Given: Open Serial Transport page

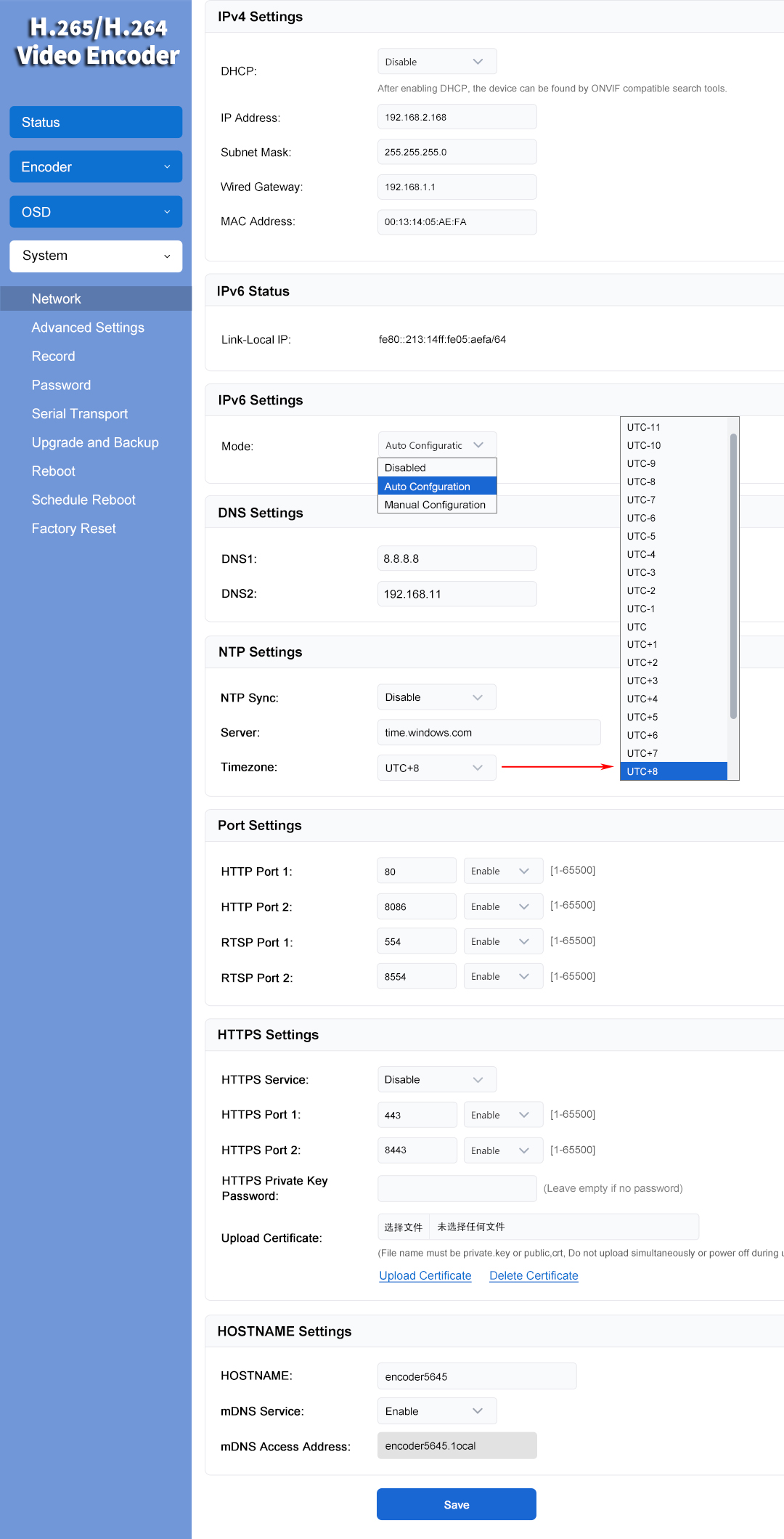Looking at the screenshot, I should click(80, 413).
